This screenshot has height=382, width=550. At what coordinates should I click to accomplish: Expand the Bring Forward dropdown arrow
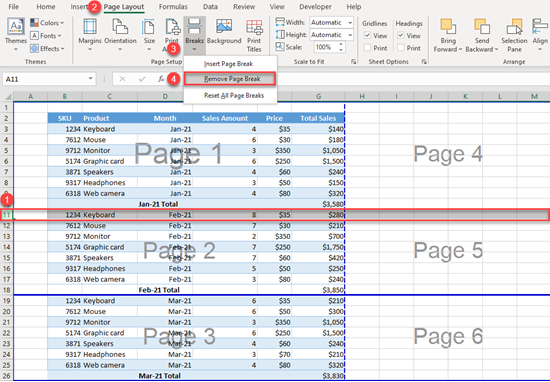pos(460,49)
